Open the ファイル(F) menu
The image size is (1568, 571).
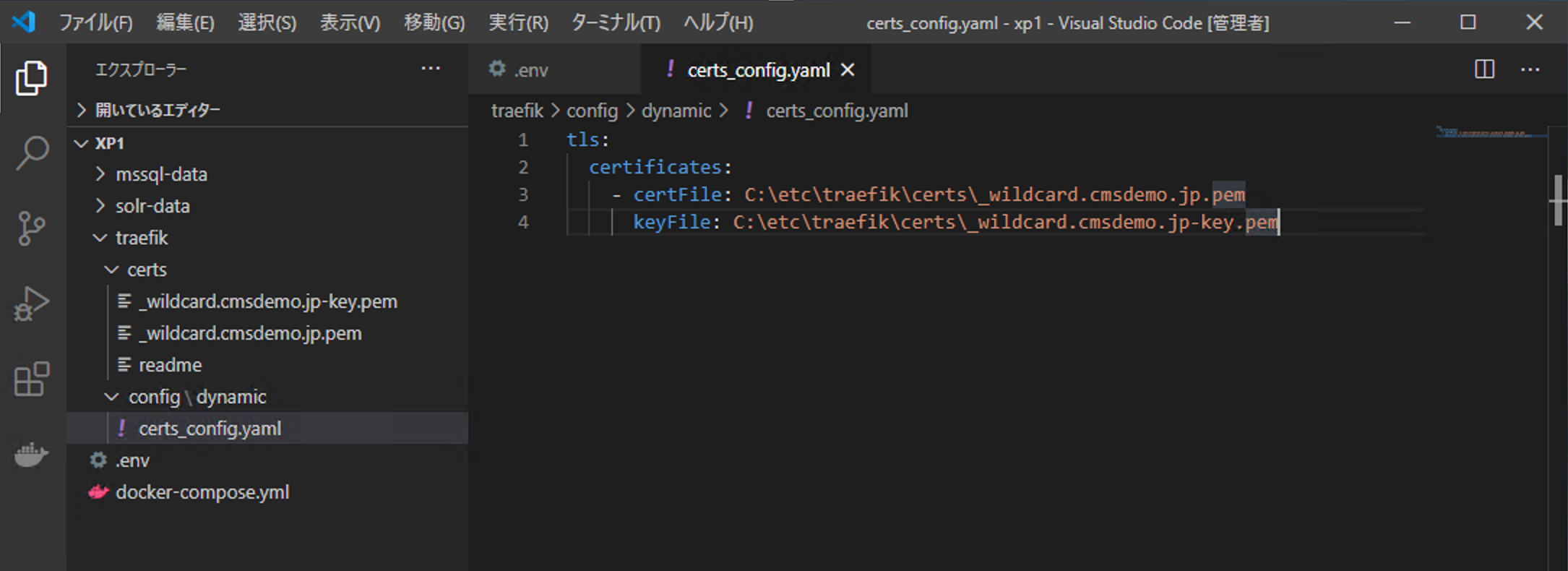click(95, 22)
